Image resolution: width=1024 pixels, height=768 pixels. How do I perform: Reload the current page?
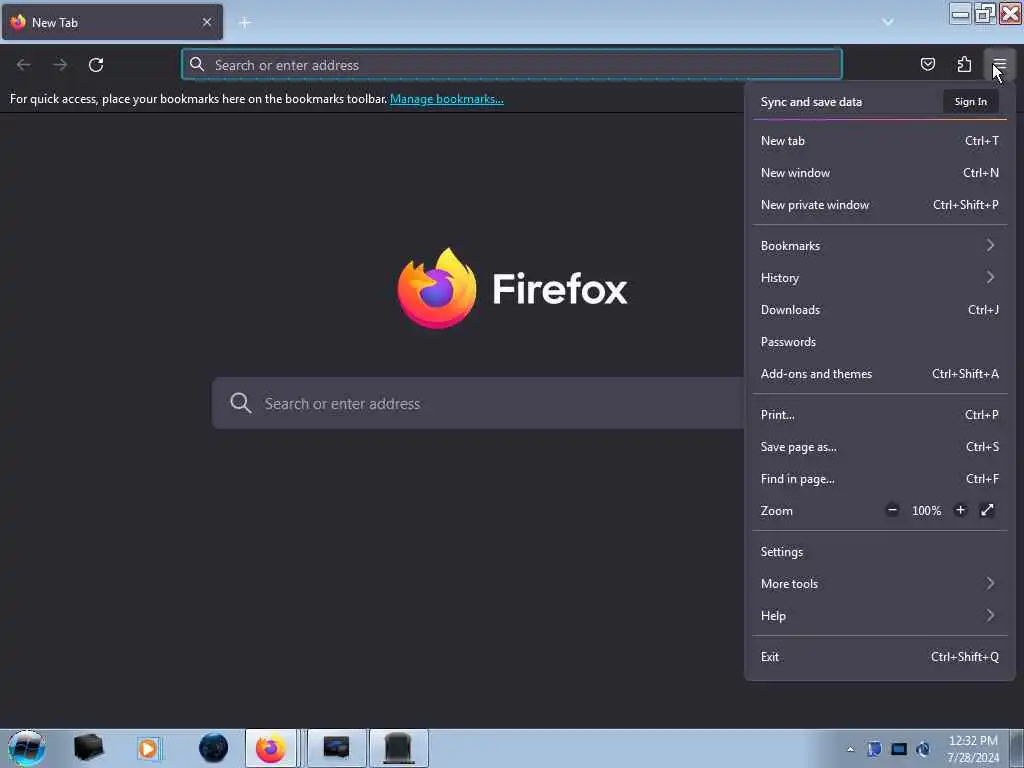(x=96, y=65)
